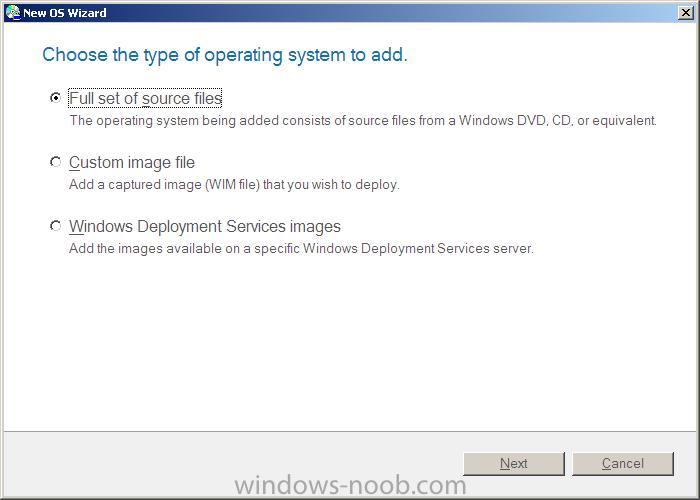Select the Full set of source files radio button

(x=55, y=97)
